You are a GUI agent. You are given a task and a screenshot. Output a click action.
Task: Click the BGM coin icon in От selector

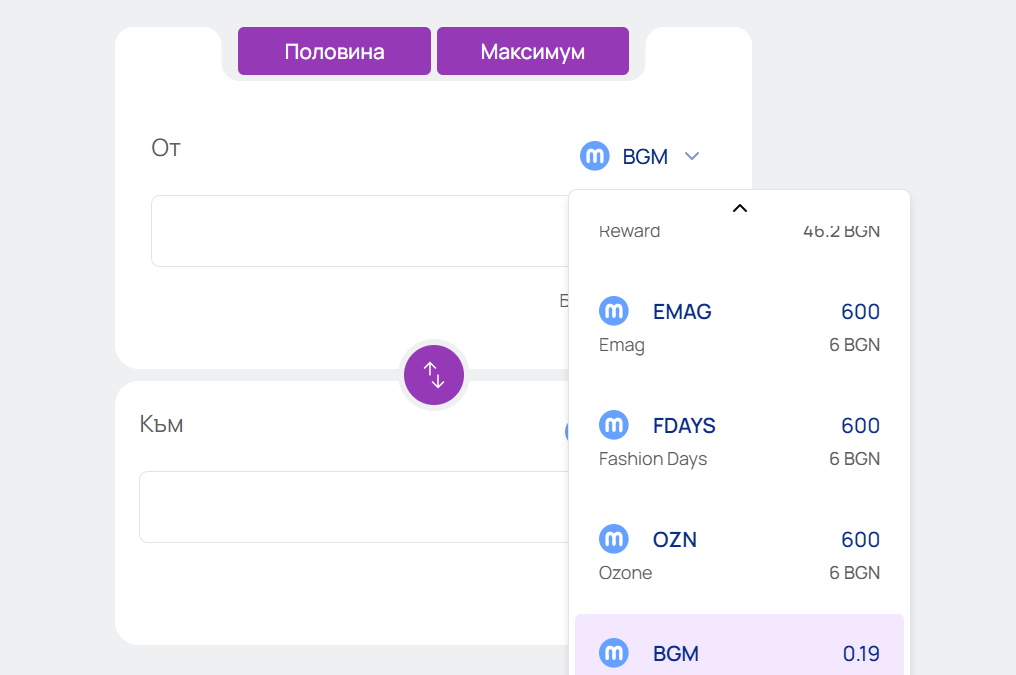(595, 156)
